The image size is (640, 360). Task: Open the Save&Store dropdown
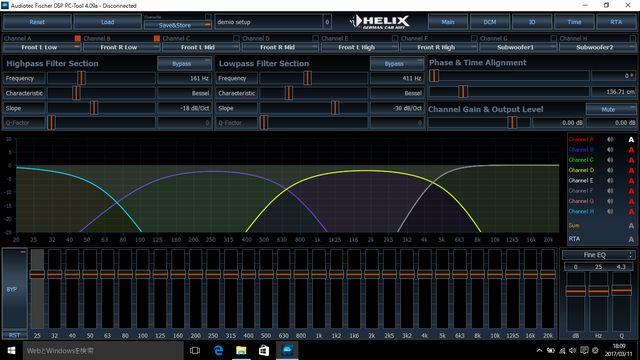click(178, 25)
